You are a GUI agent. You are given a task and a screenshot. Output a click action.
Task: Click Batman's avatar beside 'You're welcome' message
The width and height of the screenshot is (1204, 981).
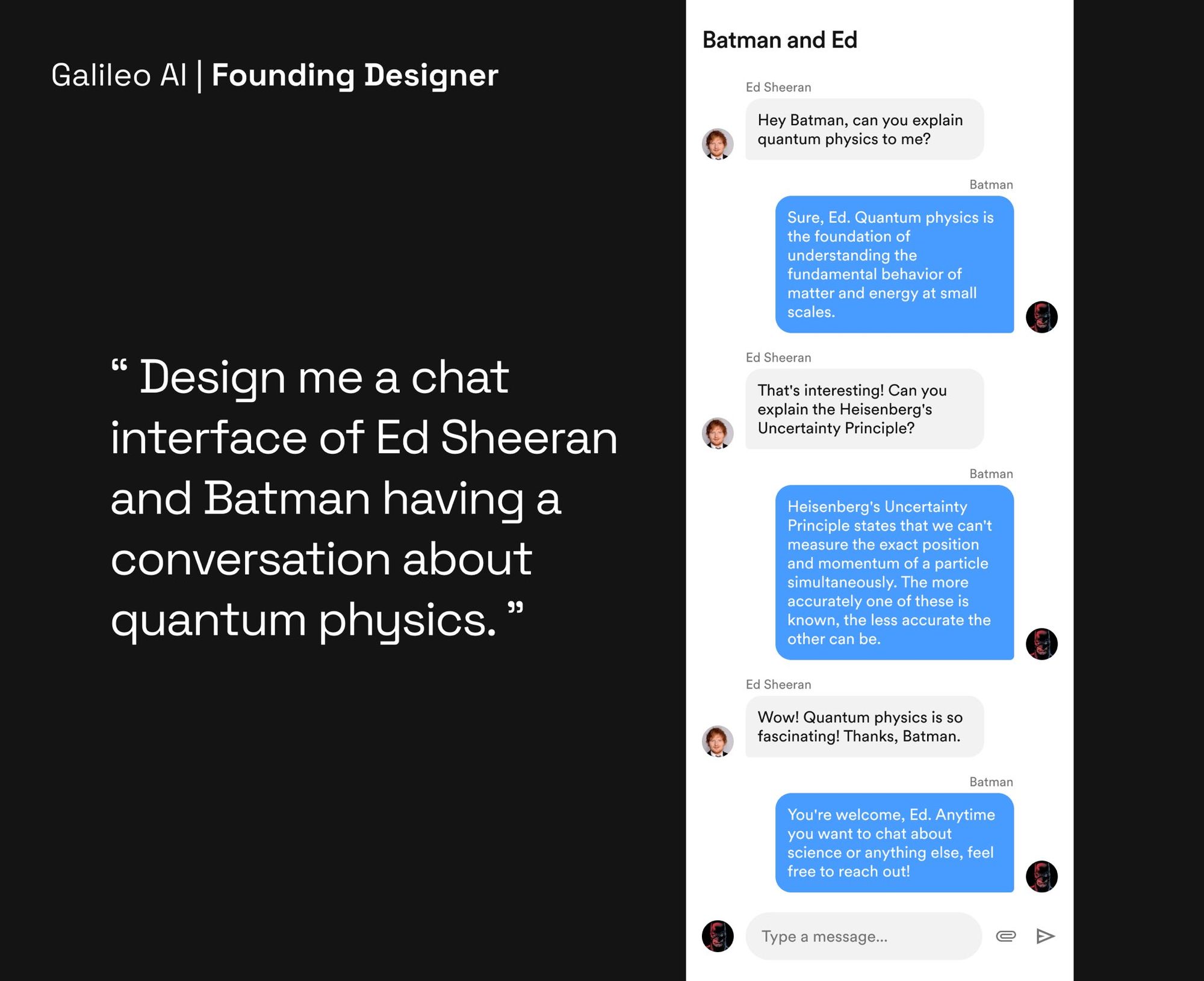[x=1041, y=876]
